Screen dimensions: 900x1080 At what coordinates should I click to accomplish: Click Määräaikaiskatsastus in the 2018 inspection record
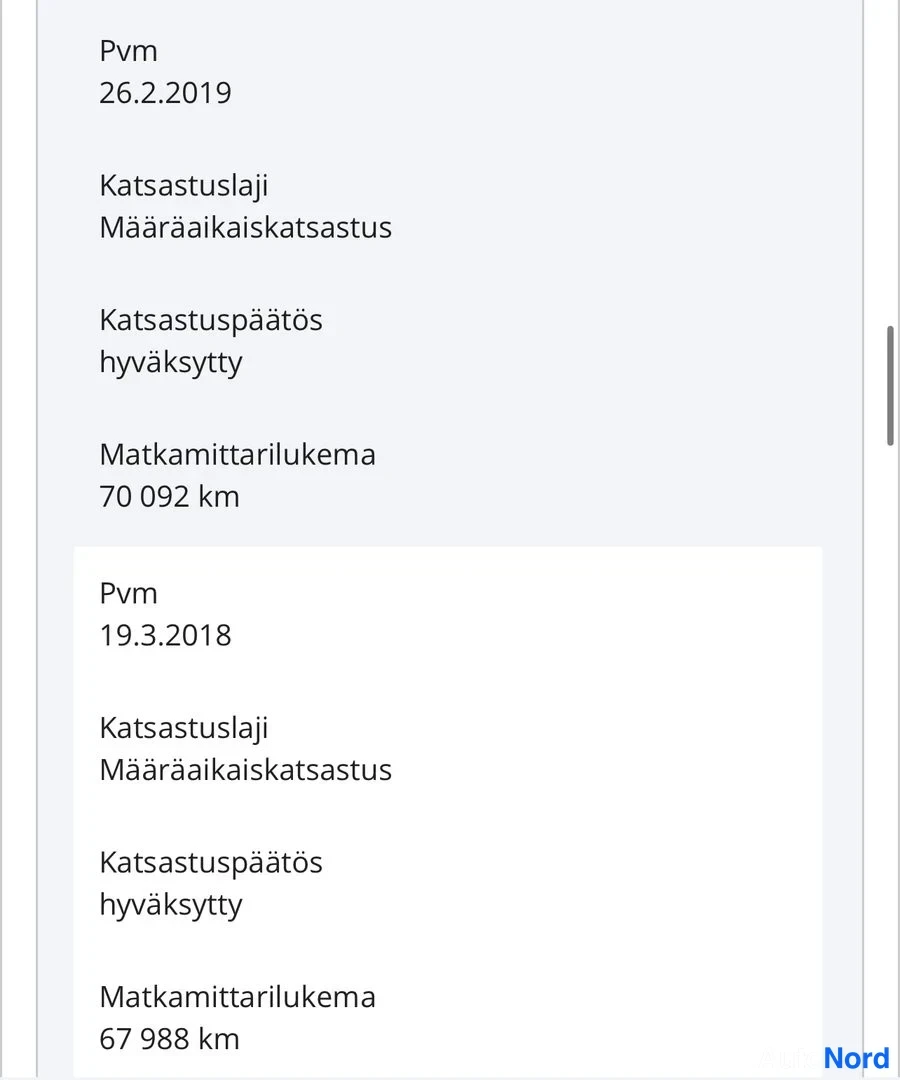tap(245, 769)
